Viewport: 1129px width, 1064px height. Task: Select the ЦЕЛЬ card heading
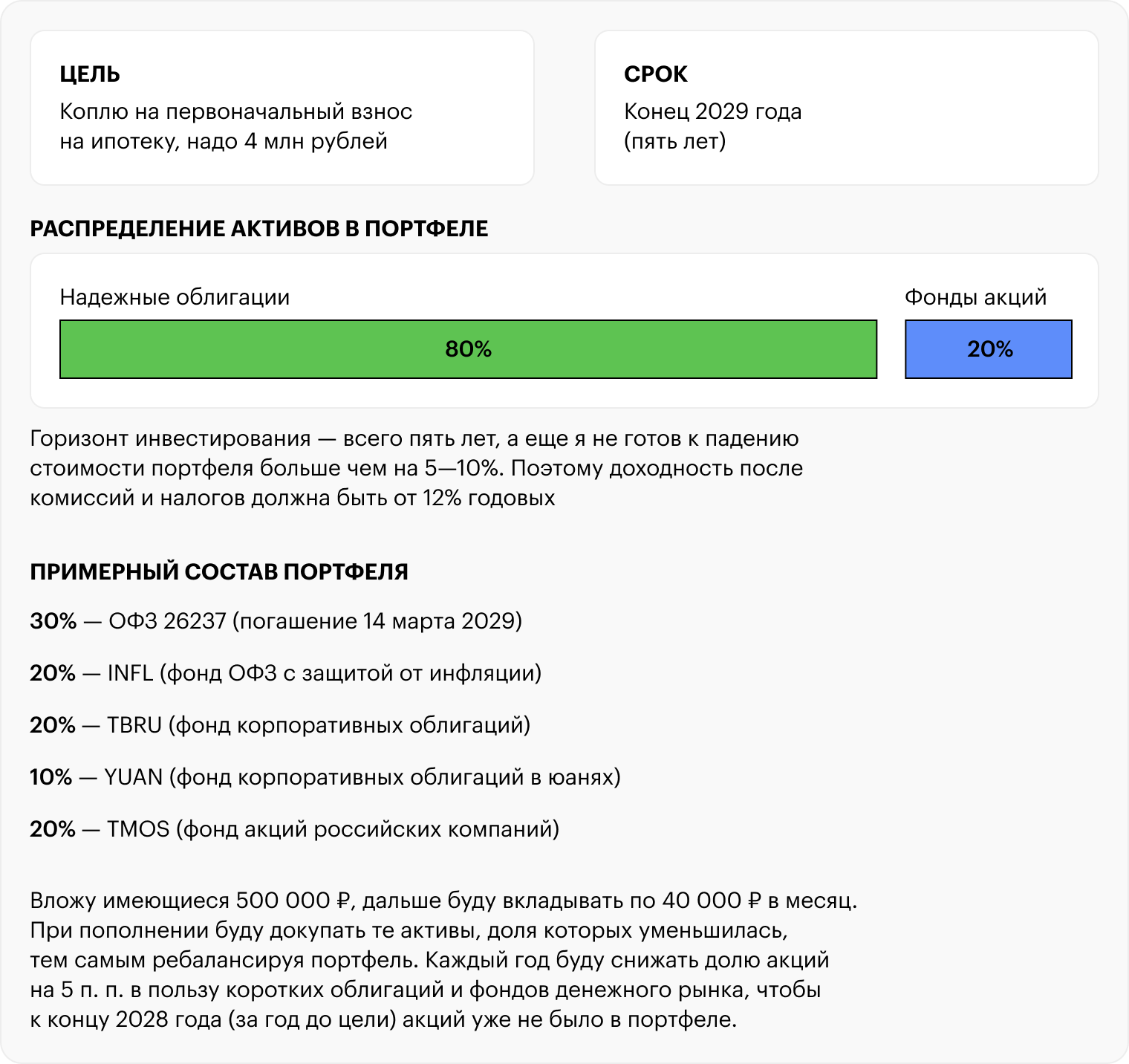(x=90, y=74)
